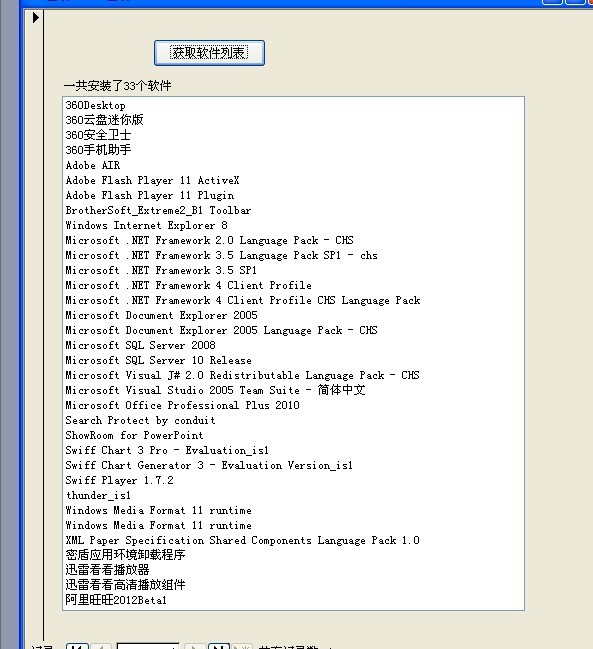
Task: Click the 一共安装了33个软件 count label
Action: [x=118, y=86]
